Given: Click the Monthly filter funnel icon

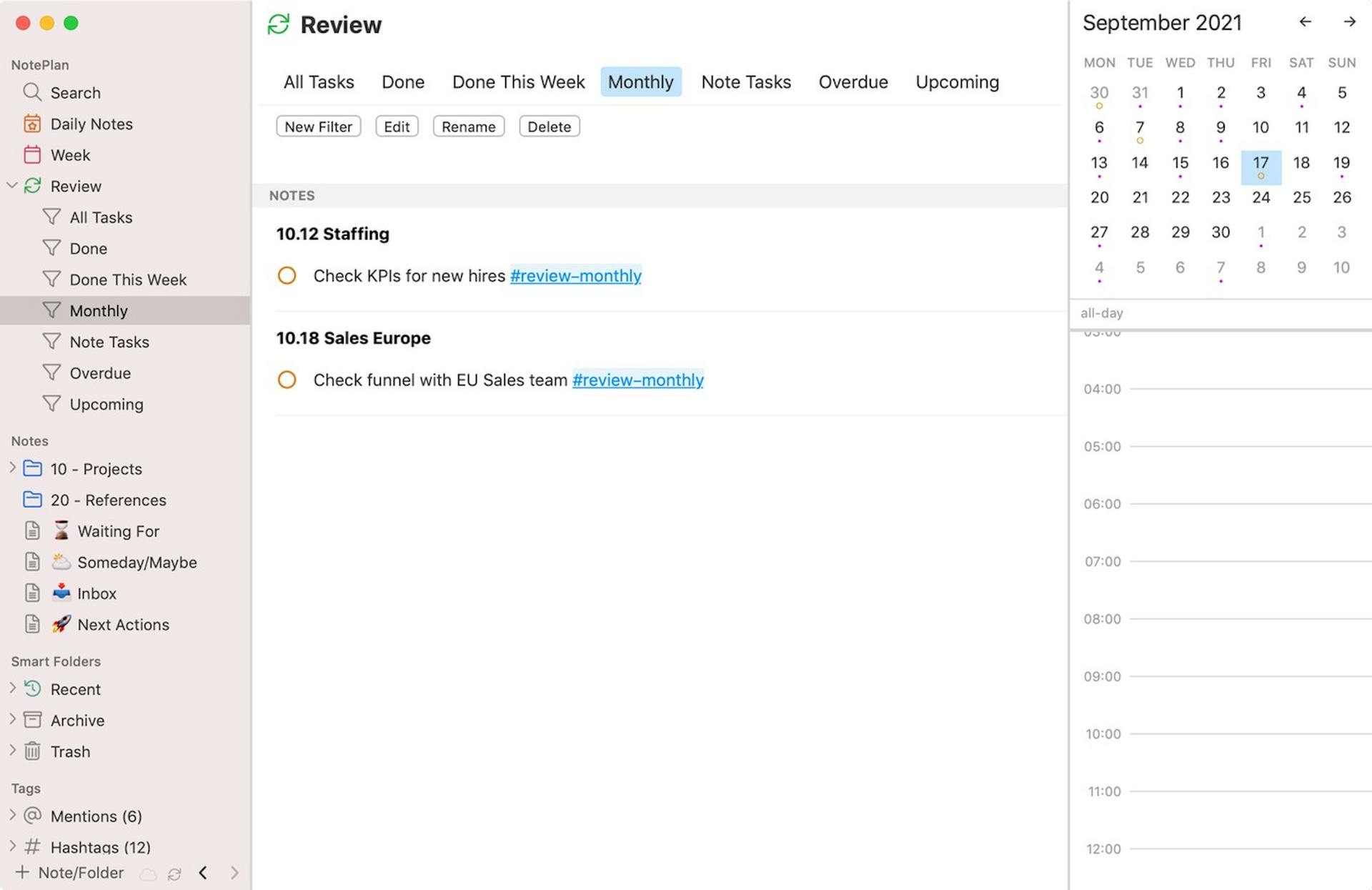Looking at the screenshot, I should point(51,310).
